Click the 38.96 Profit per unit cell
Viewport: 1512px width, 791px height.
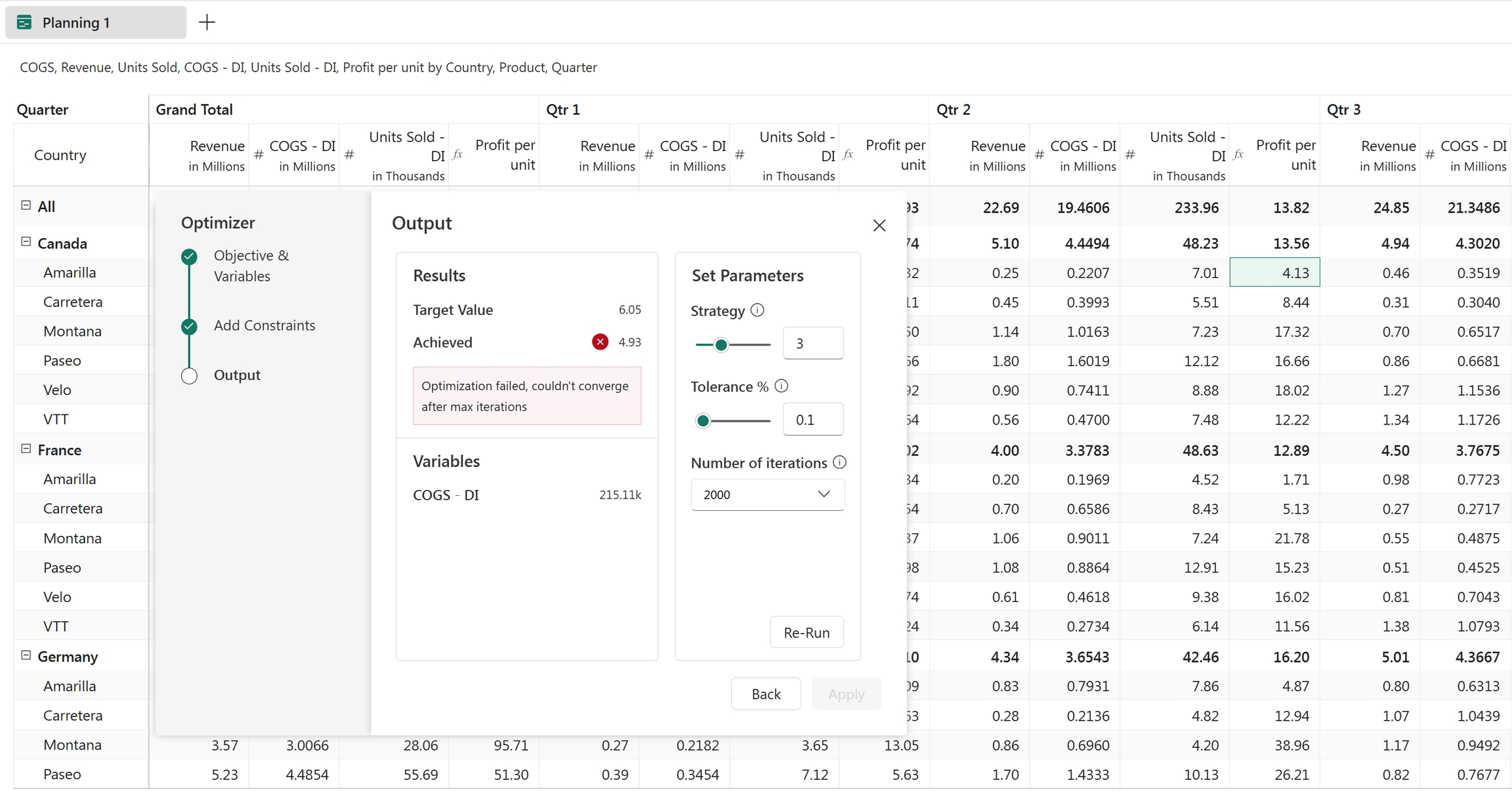click(1292, 745)
